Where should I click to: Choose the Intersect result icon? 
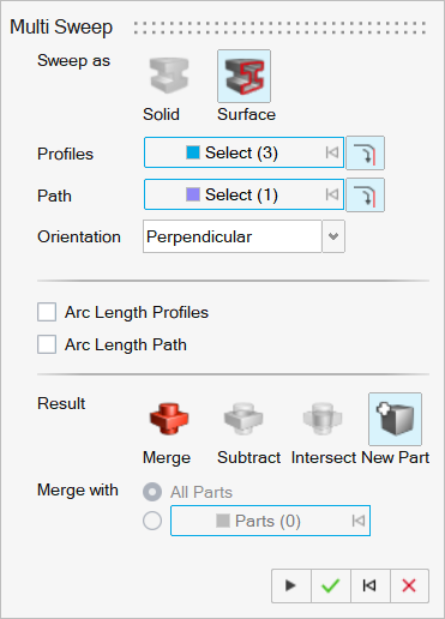[x=322, y=419]
